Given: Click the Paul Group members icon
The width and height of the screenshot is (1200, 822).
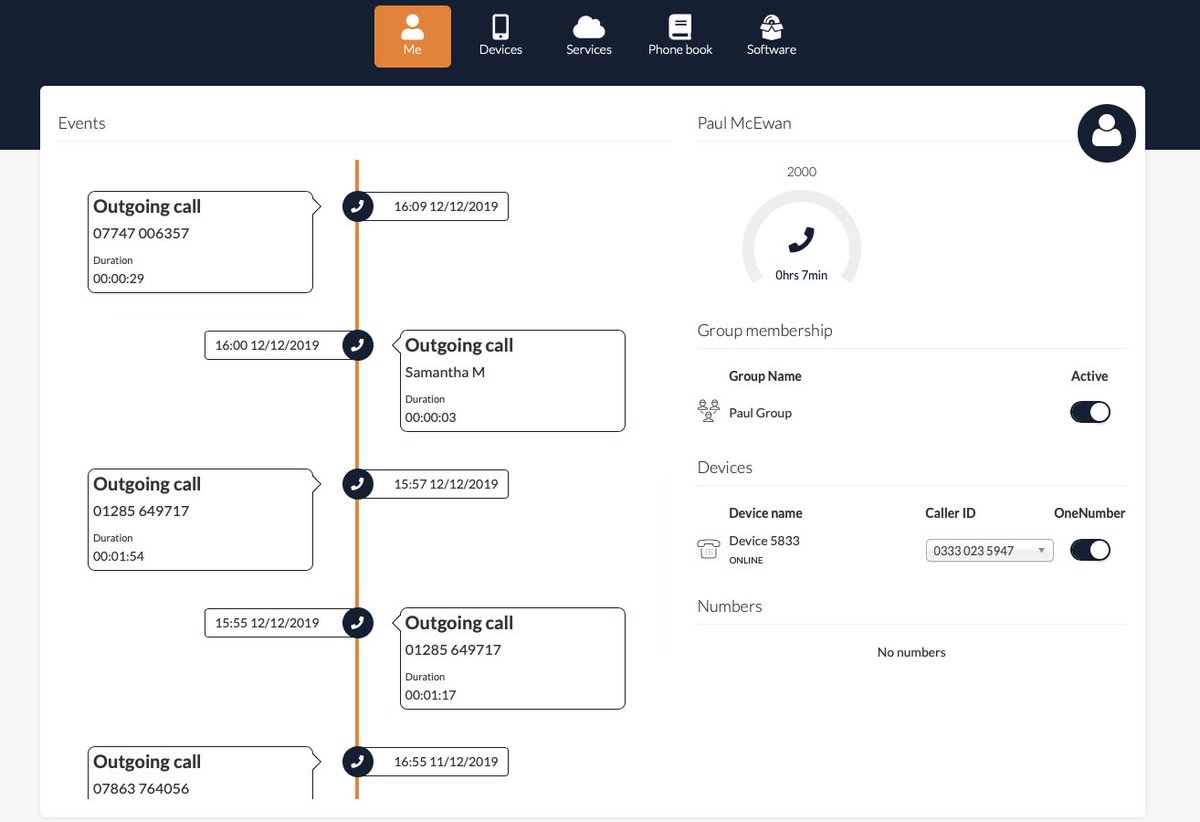Looking at the screenshot, I should coord(708,410).
